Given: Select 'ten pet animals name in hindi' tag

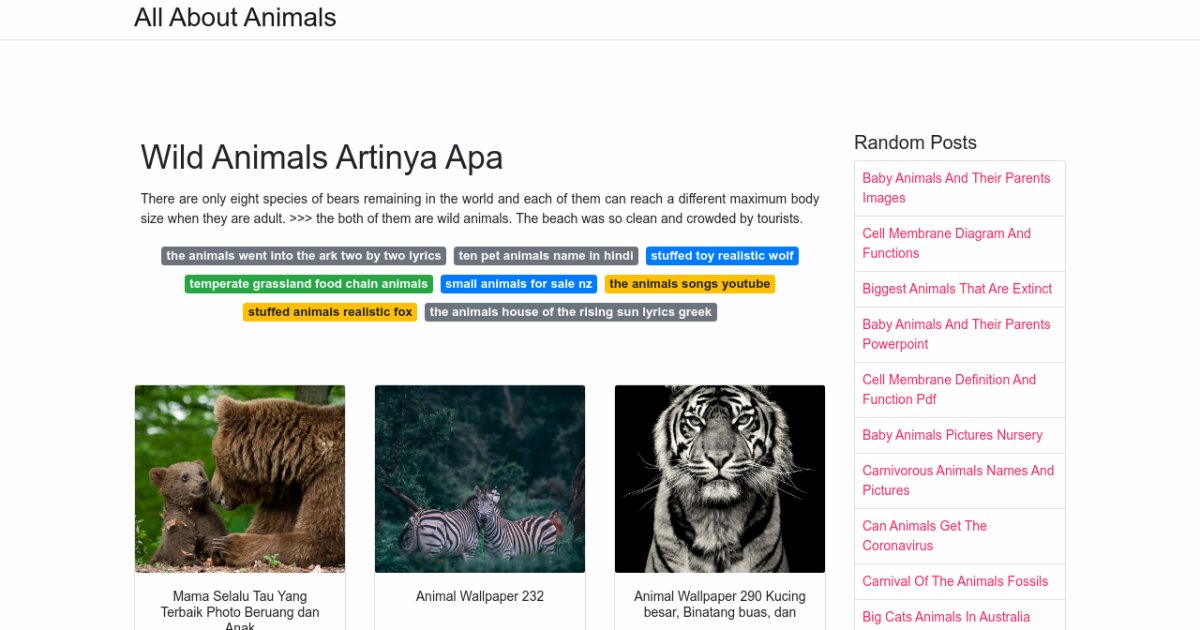Looking at the screenshot, I should (546, 256).
